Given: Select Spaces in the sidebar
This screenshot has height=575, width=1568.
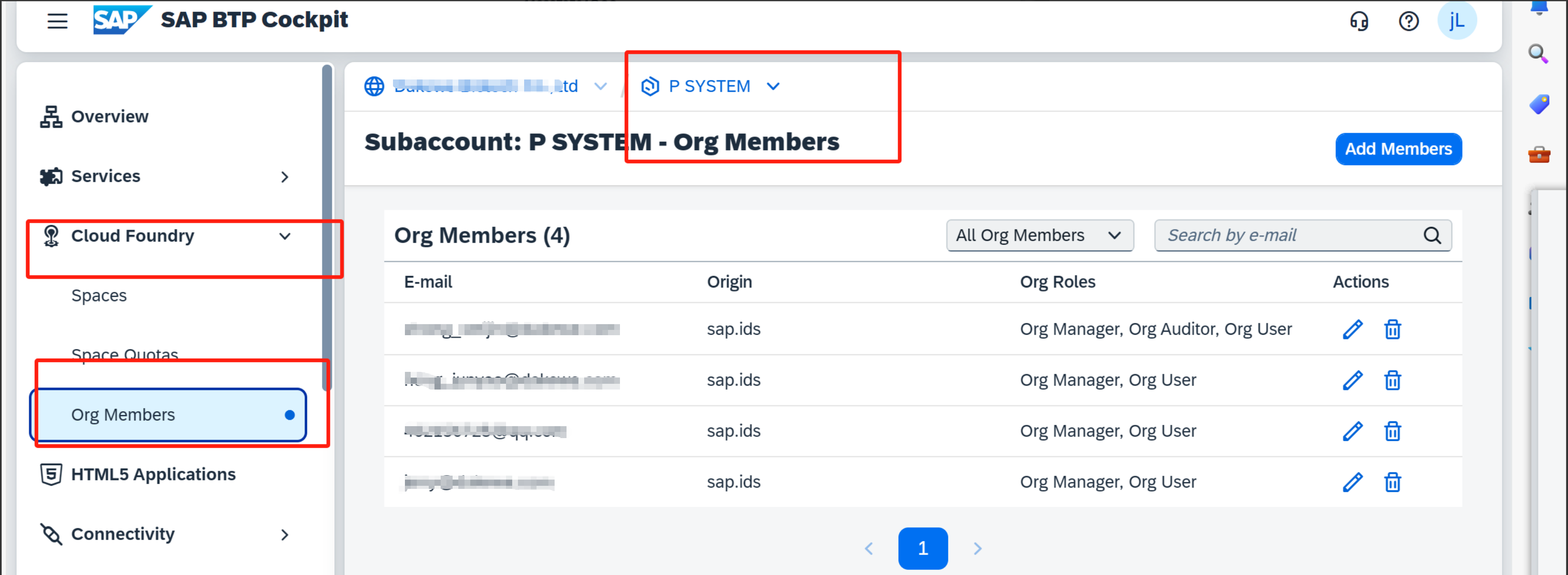Looking at the screenshot, I should pyautogui.click(x=99, y=295).
